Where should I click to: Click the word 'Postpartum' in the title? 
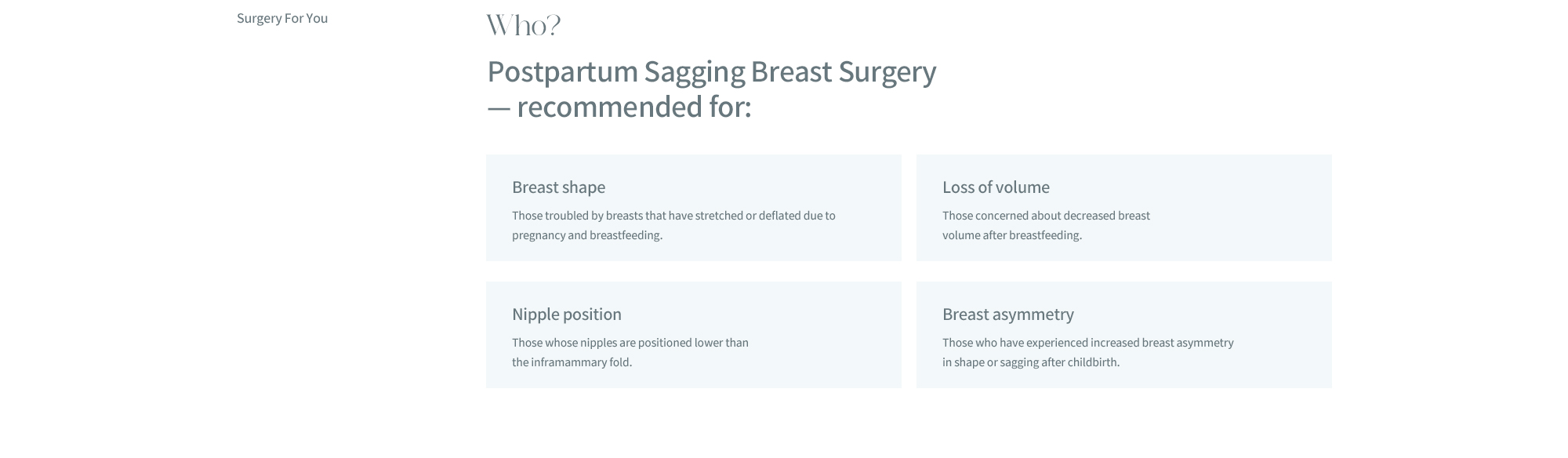click(563, 71)
